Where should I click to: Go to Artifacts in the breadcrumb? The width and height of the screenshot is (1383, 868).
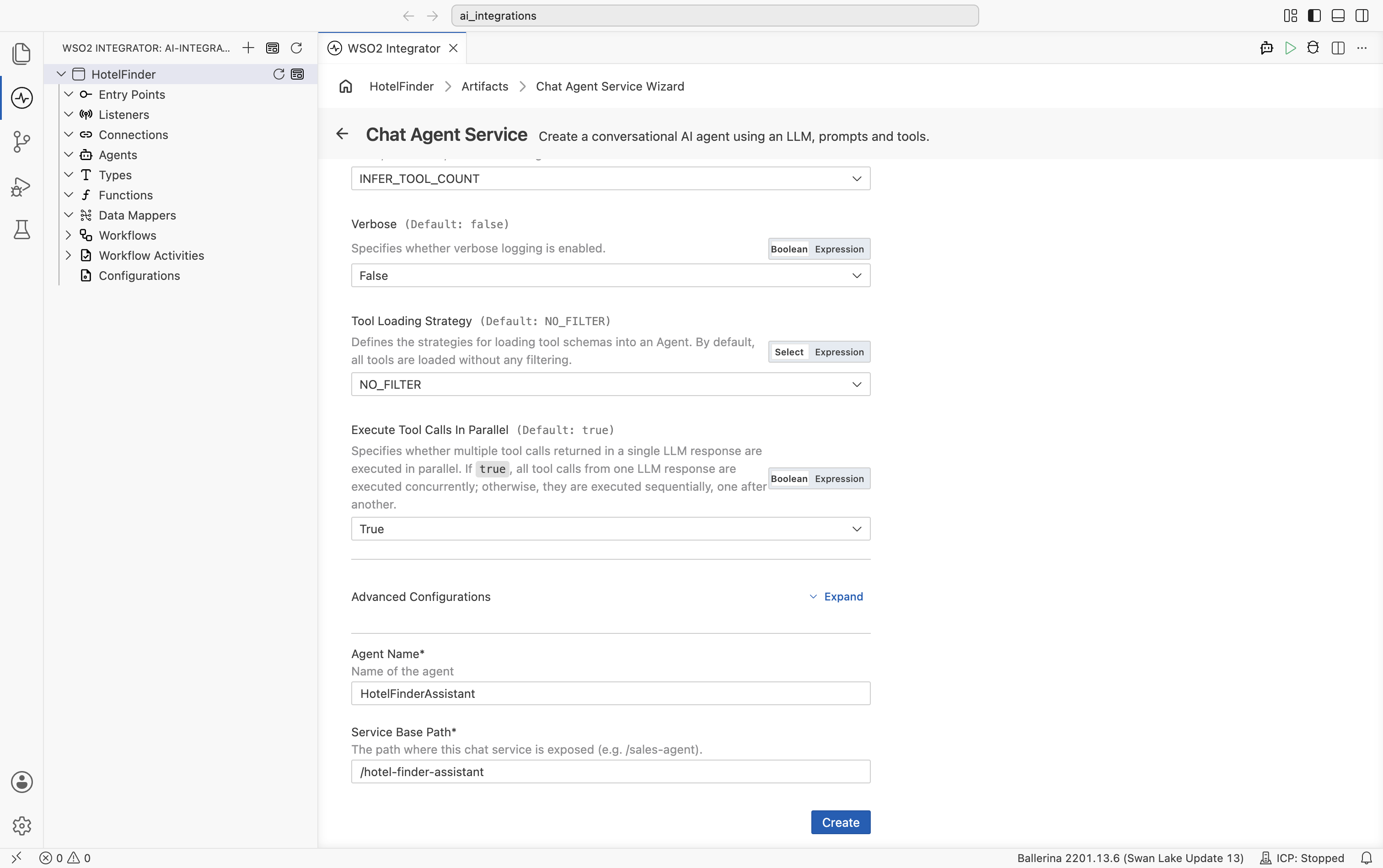[484, 86]
